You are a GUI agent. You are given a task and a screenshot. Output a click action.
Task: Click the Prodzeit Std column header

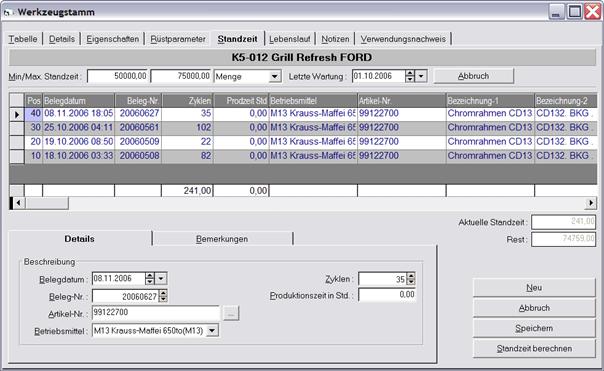pos(241,101)
